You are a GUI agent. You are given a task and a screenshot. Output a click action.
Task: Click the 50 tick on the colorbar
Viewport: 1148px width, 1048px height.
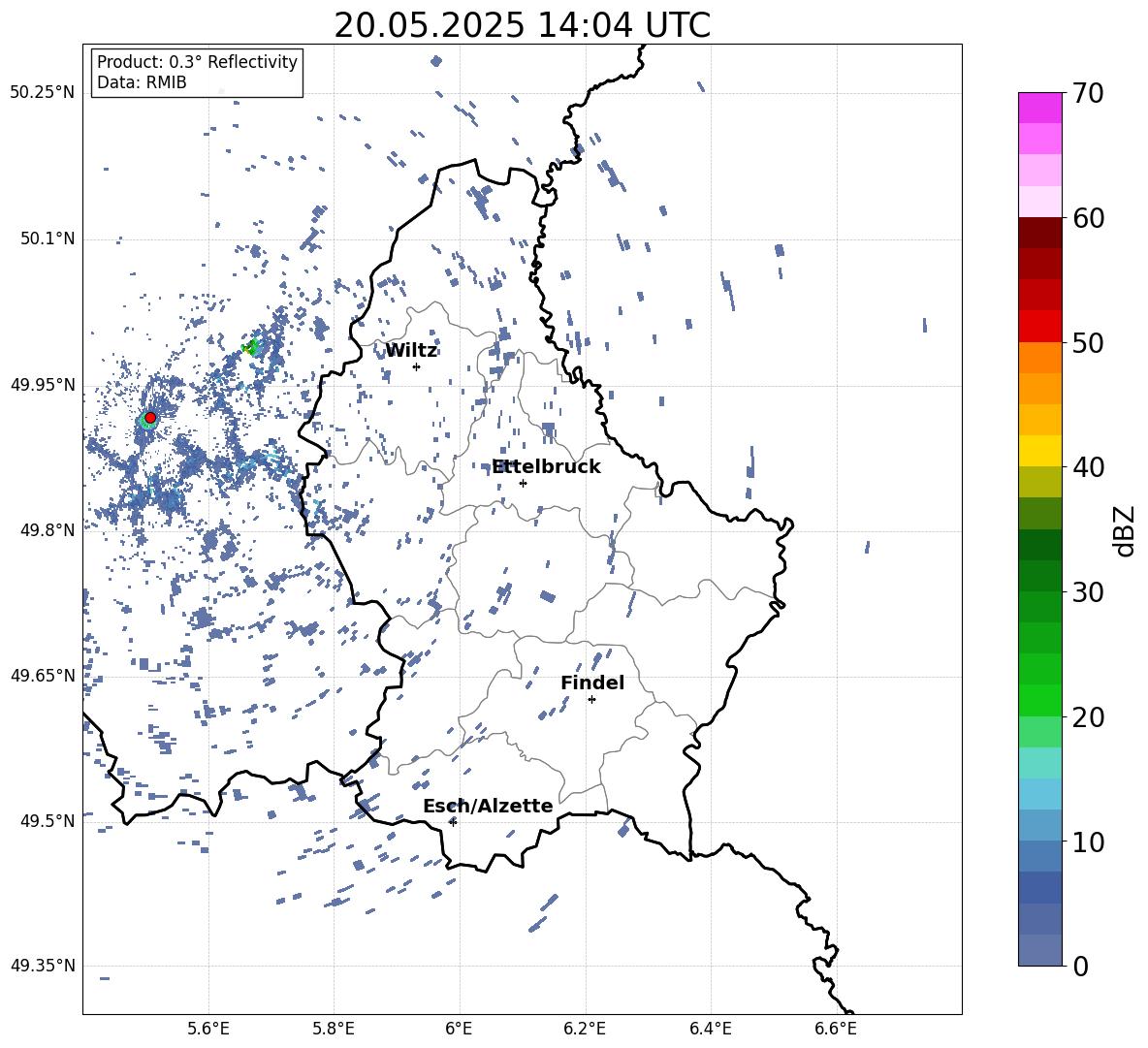[1088, 342]
